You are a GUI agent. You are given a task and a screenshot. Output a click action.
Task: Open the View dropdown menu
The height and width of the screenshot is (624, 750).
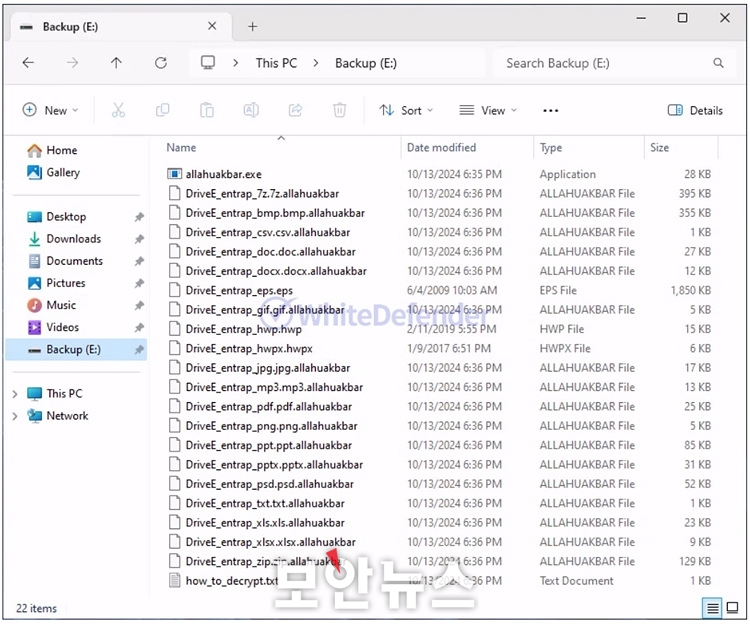point(487,111)
